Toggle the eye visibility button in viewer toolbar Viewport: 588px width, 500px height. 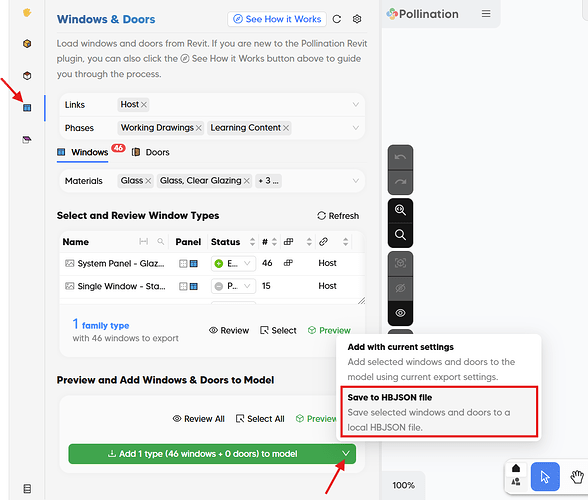coord(400,313)
